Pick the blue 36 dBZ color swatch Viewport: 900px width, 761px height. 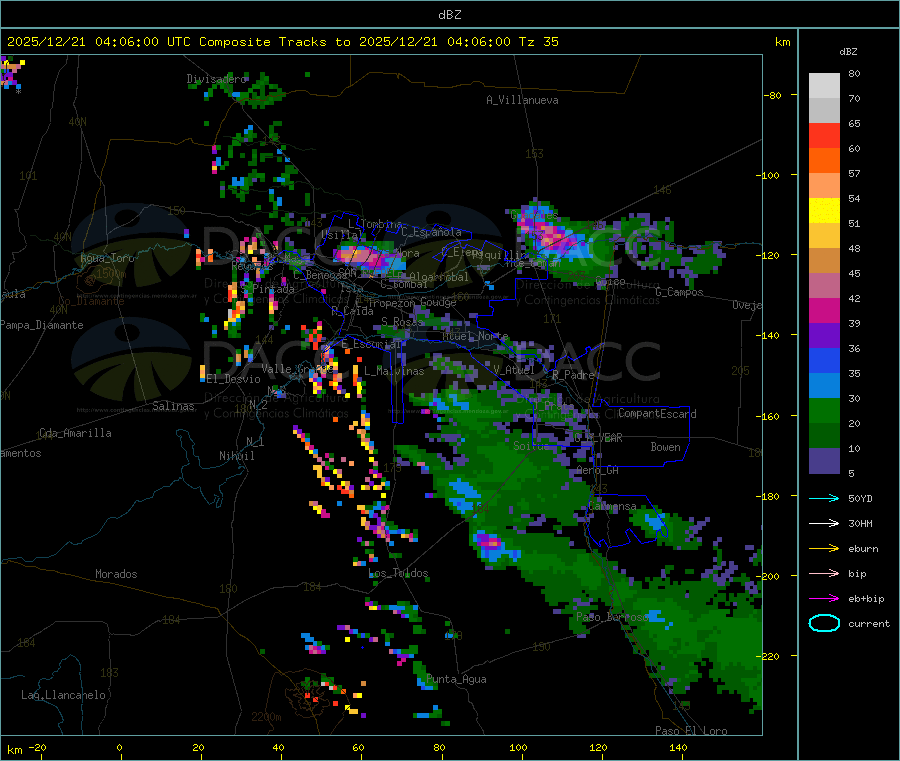824,360
